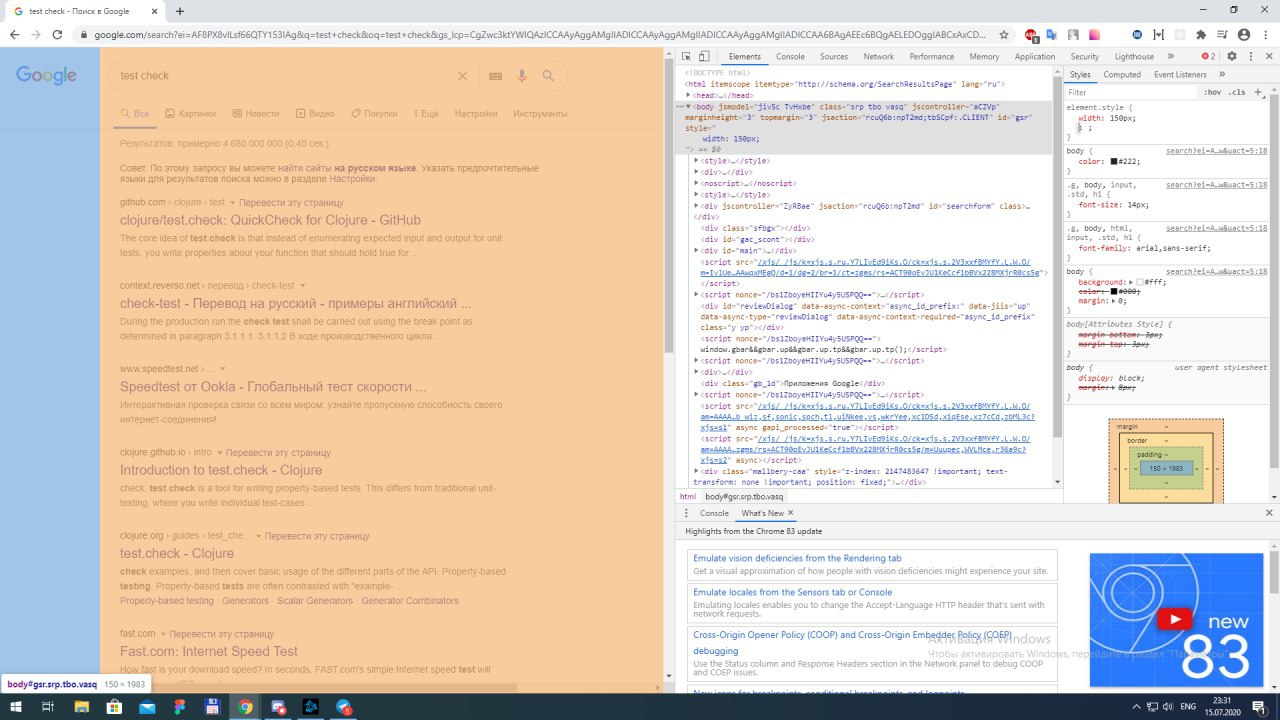
Task: Open DevTools settings gear
Action: 1232,57
